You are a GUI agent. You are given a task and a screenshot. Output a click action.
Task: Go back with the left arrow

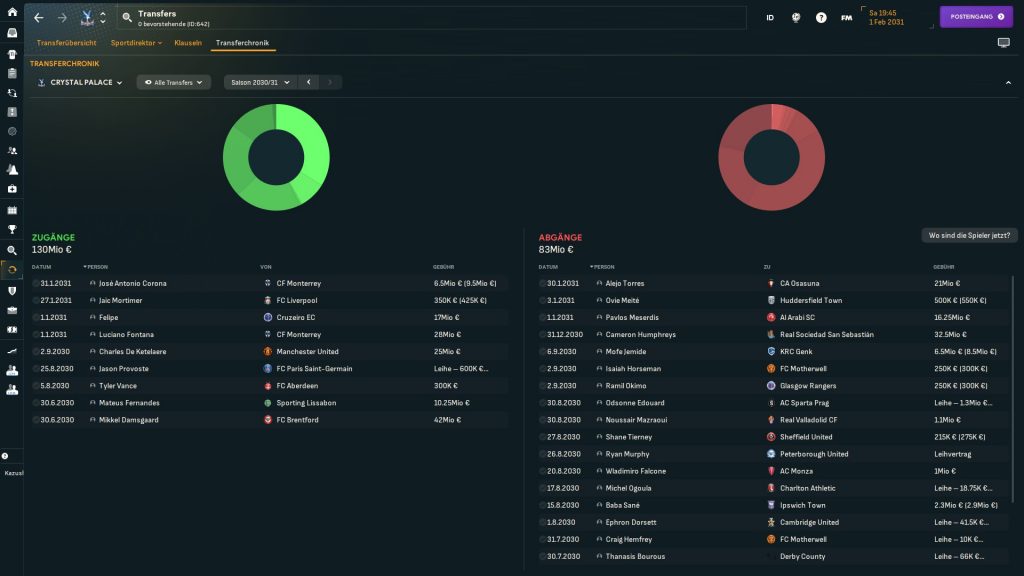[39, 18]
